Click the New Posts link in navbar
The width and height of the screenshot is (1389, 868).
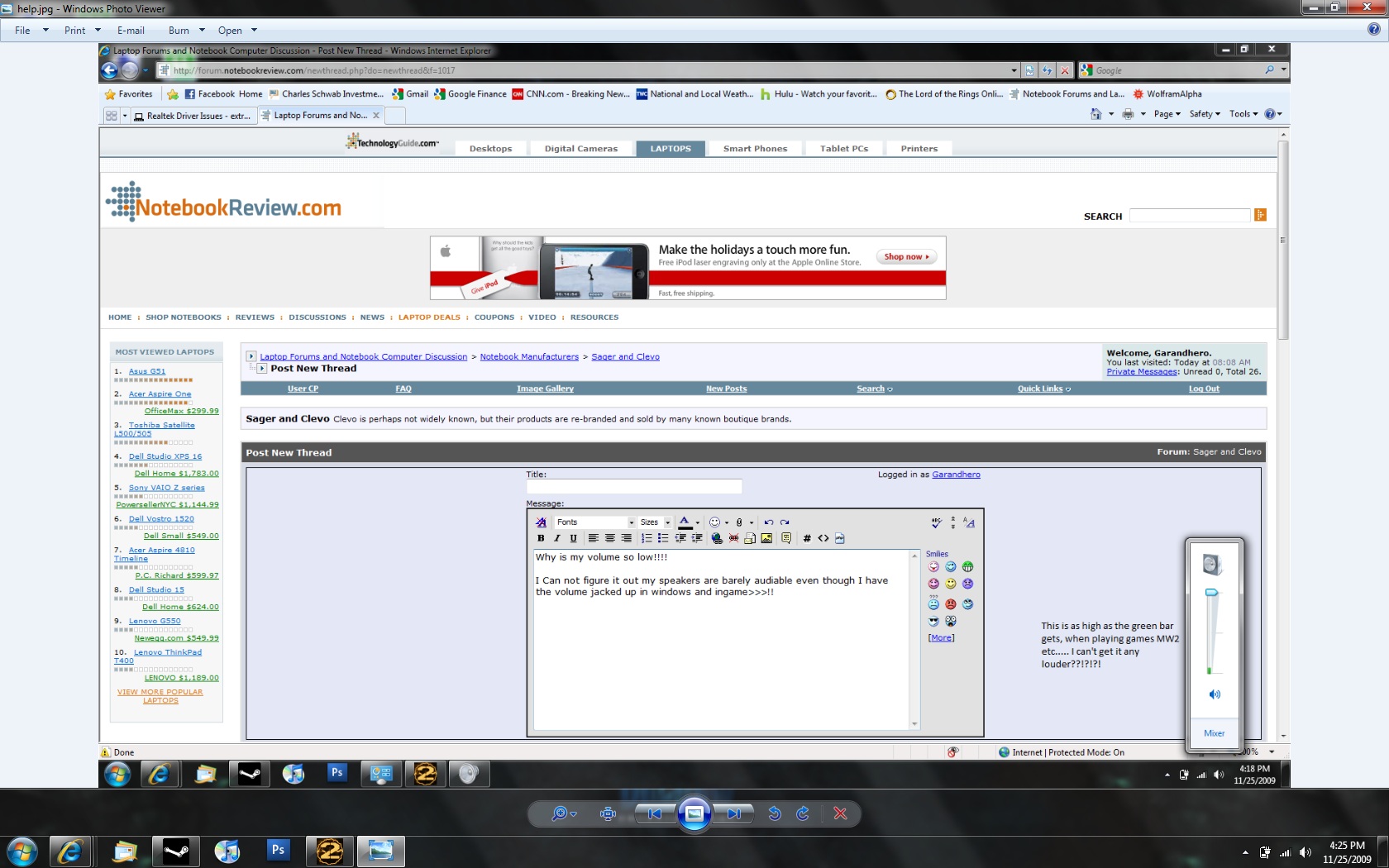[726, 389]
